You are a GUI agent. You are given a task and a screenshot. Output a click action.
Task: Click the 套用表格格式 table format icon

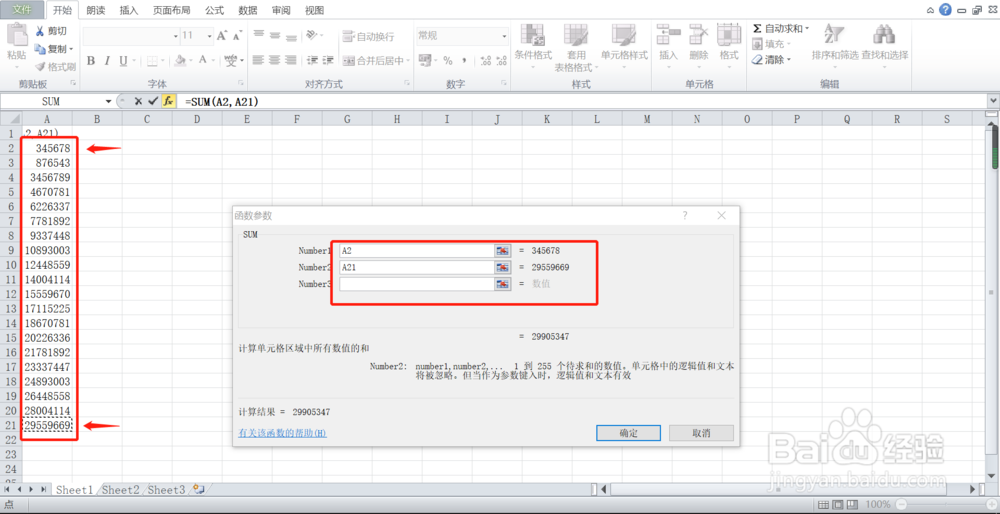pos(575,35)
